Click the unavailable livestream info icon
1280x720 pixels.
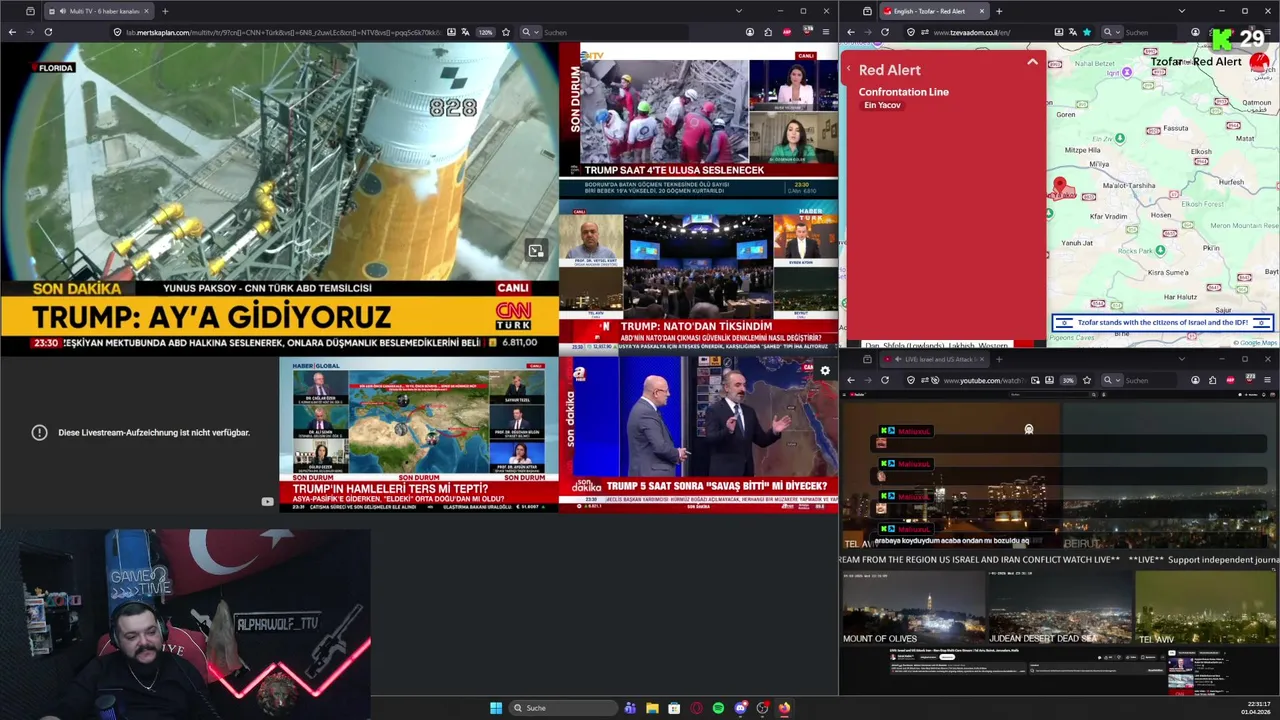coord(39,432)
